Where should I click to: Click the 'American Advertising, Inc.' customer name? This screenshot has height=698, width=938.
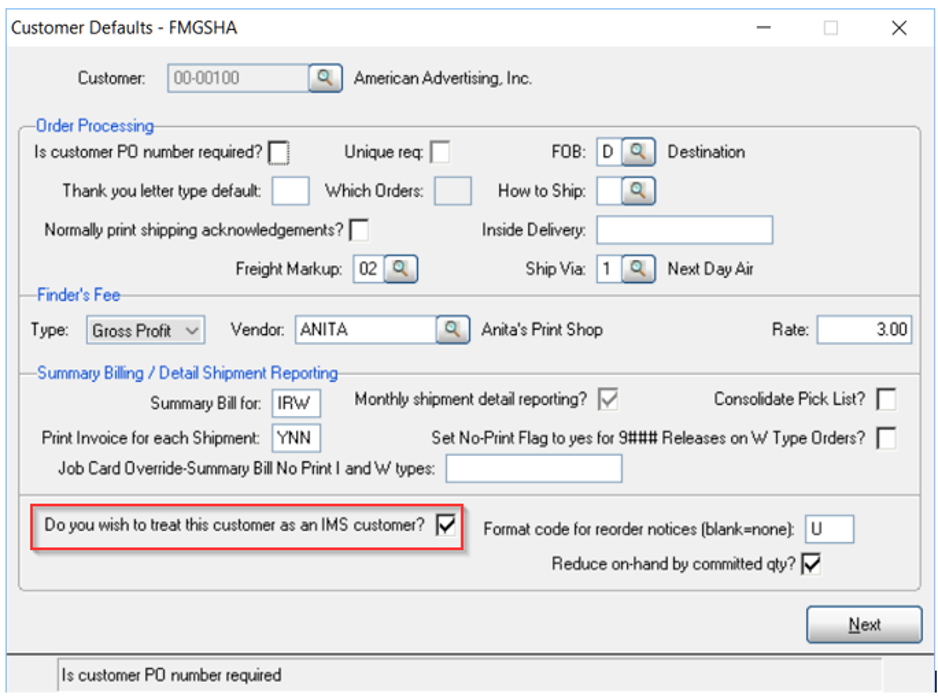[x=443, y=78]
